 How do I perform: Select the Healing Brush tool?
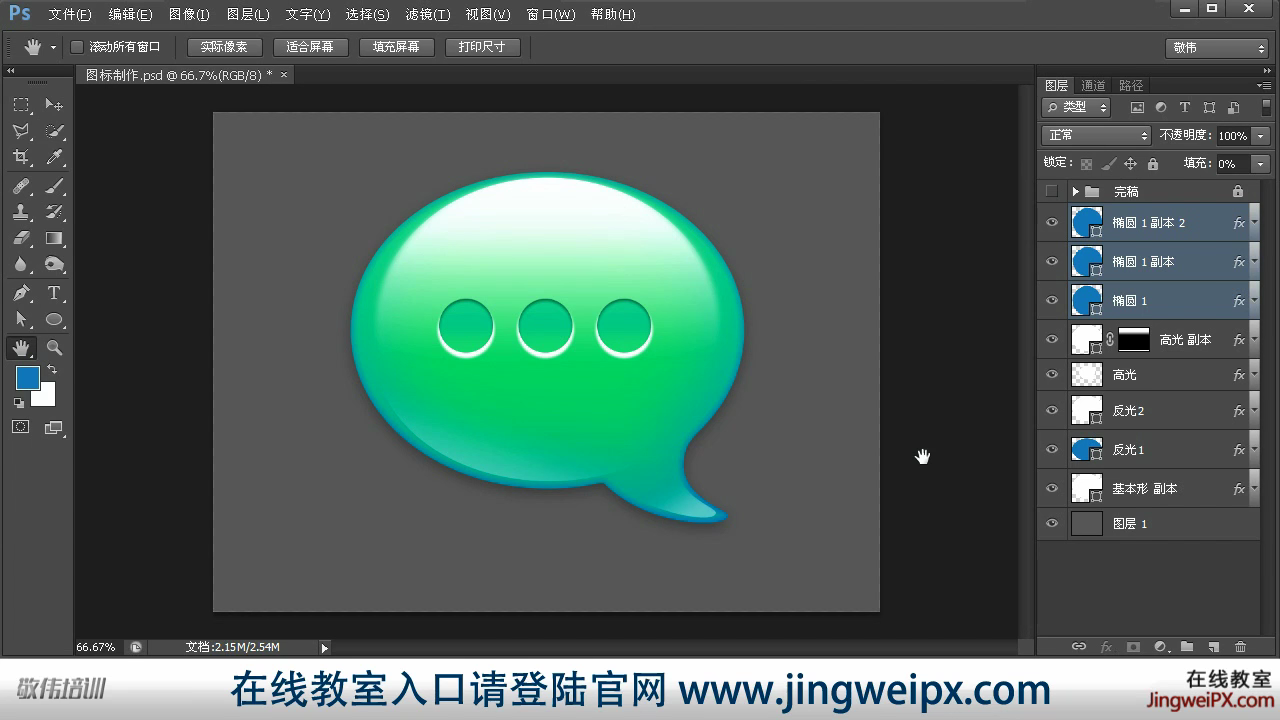21,186
